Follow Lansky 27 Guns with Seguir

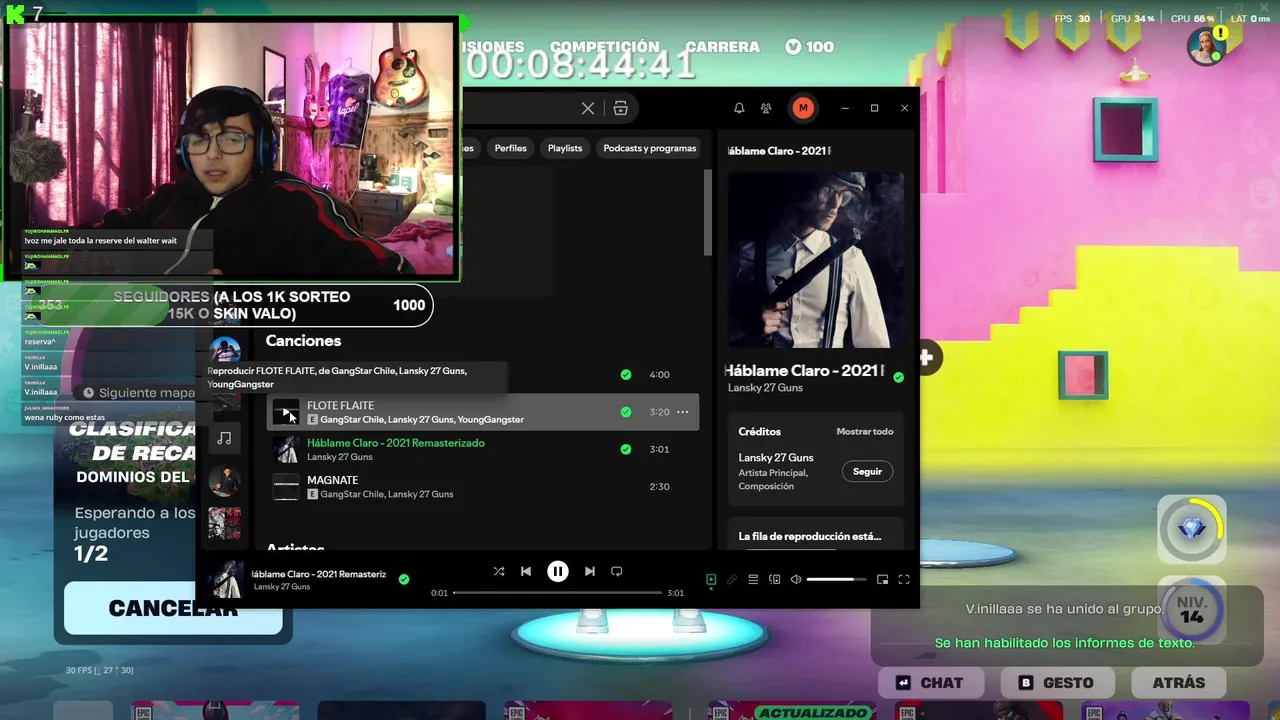[867, 471]
